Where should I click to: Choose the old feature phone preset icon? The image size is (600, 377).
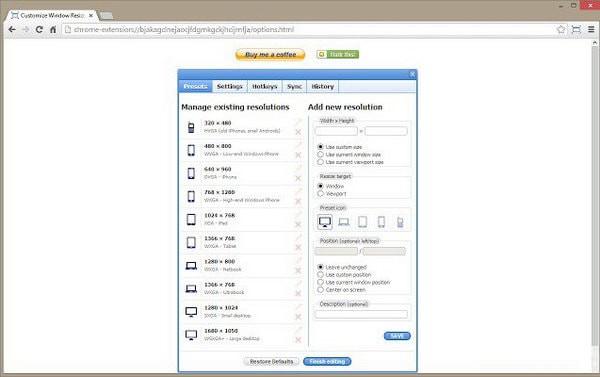coord(400,222)
